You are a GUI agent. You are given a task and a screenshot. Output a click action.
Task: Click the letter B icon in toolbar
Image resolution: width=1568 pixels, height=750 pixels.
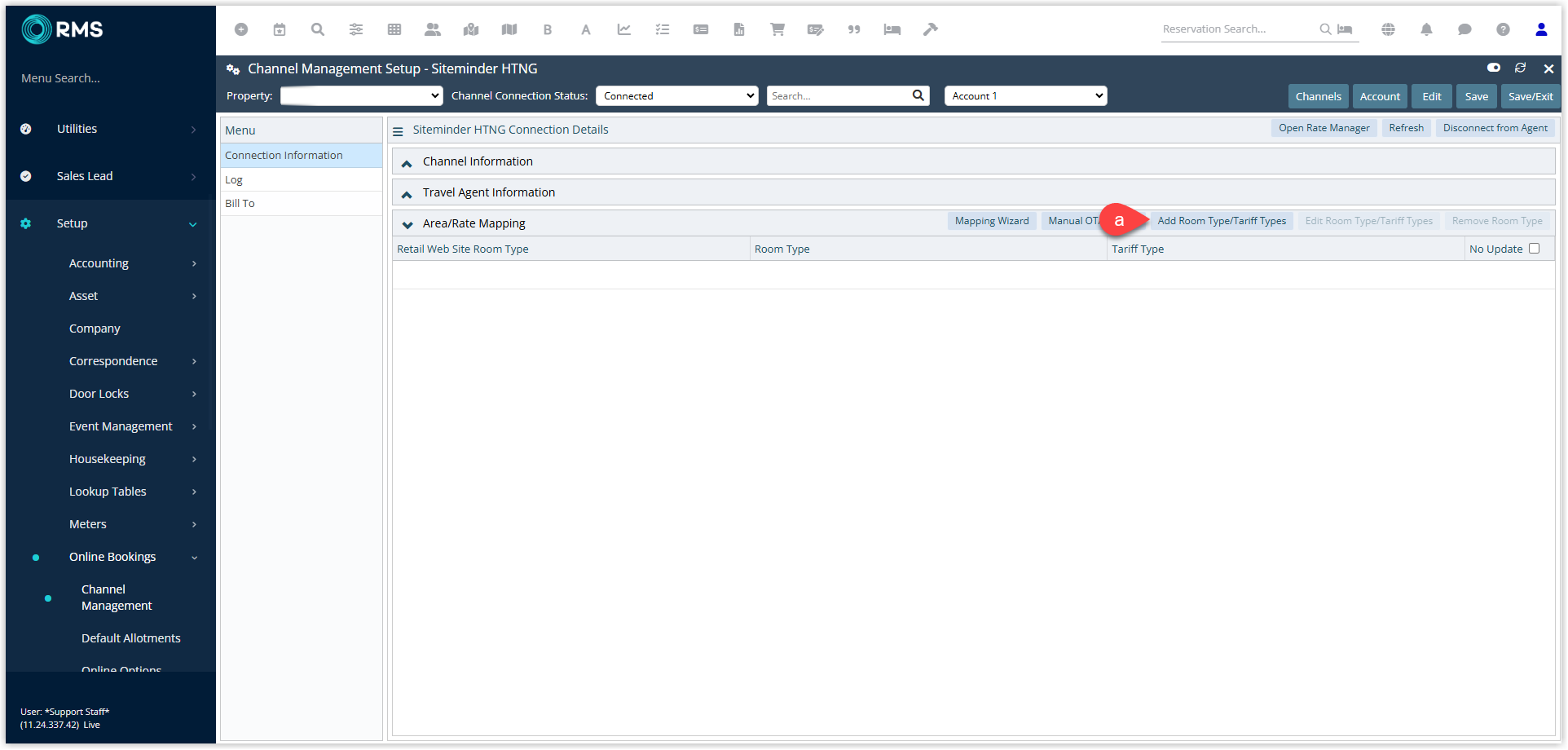click(x=548, y=29)
